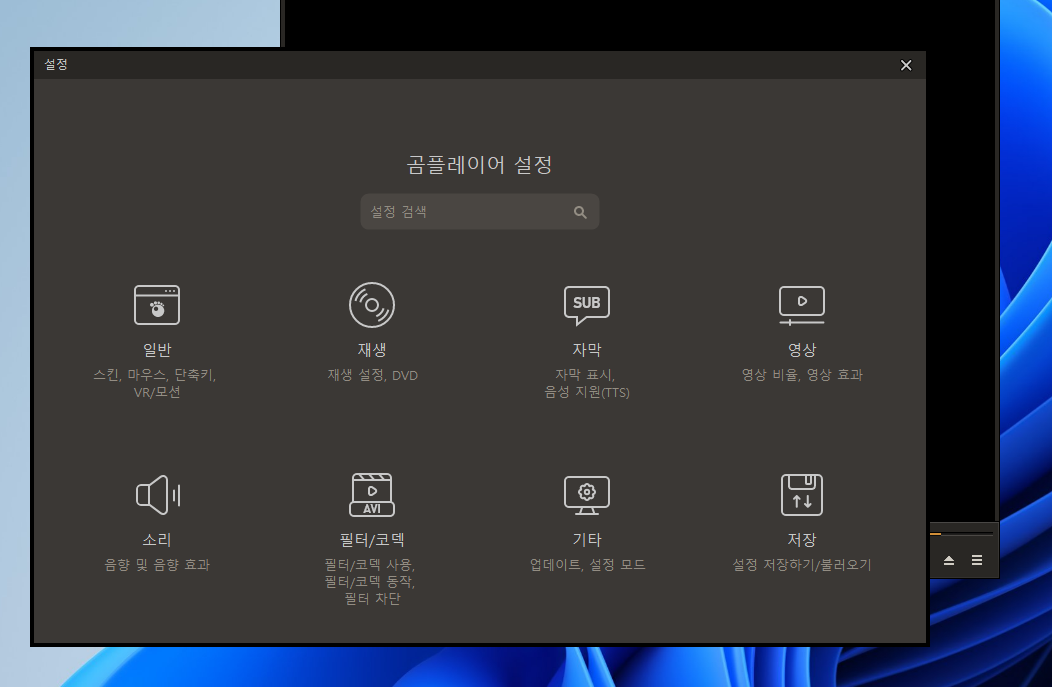Click the 스킨, 마우스, 단축키, VR/모션 description
The height and width of the screenshot is (687, 1052).
pos(155,383)
